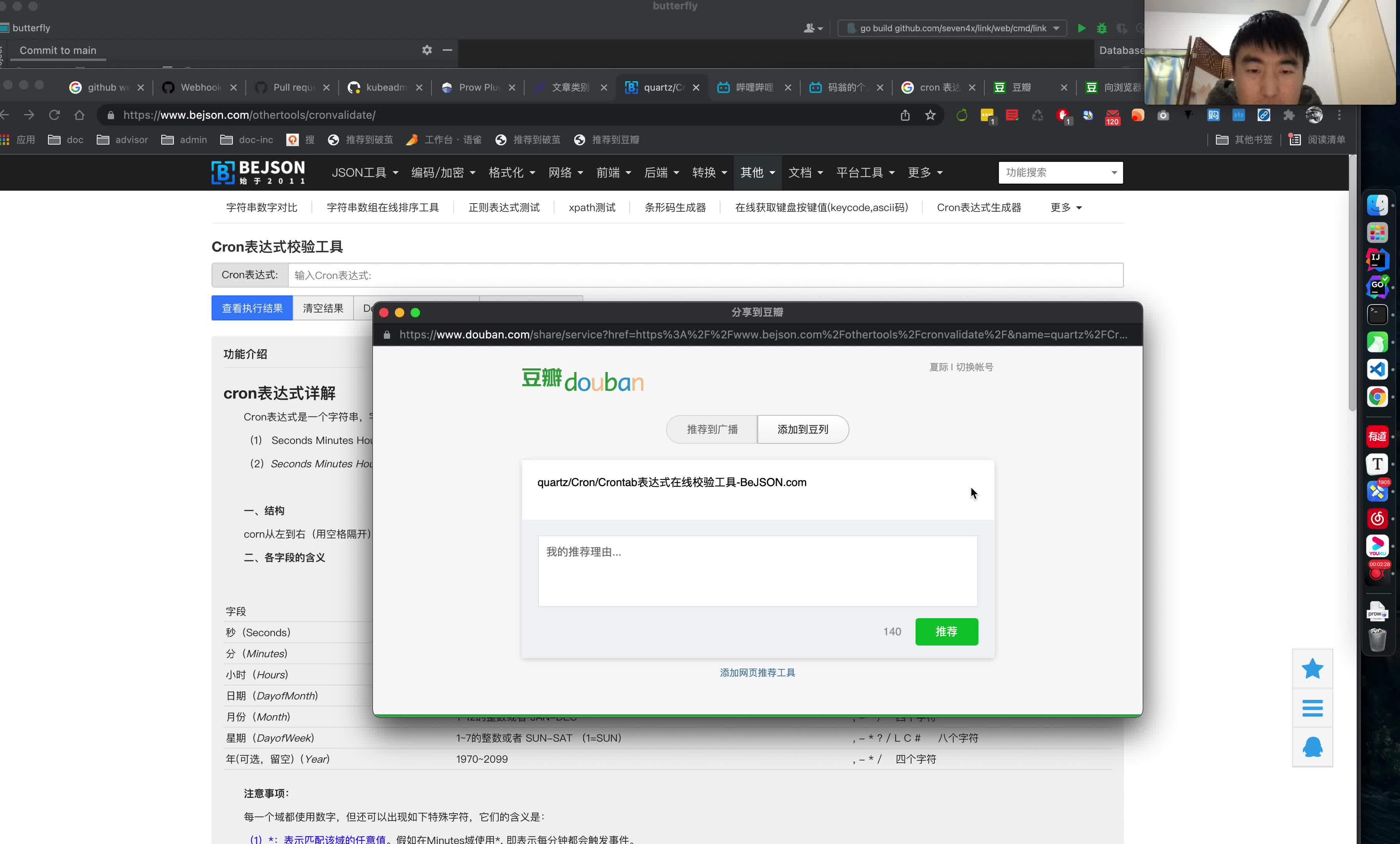Viewport: 1400px width, 844px height.
Task: Open Chrome extensions puzzle icon
Action: click(x=1289, y=115)
